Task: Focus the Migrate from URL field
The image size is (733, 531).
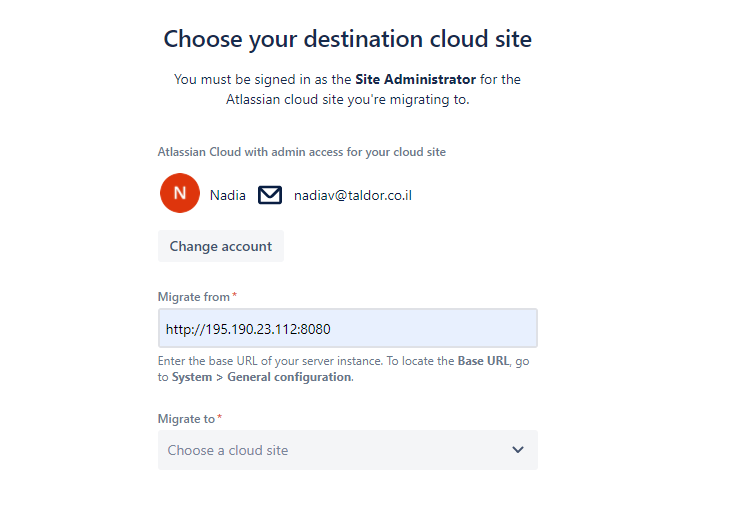Action: click(x=347, y=328)
